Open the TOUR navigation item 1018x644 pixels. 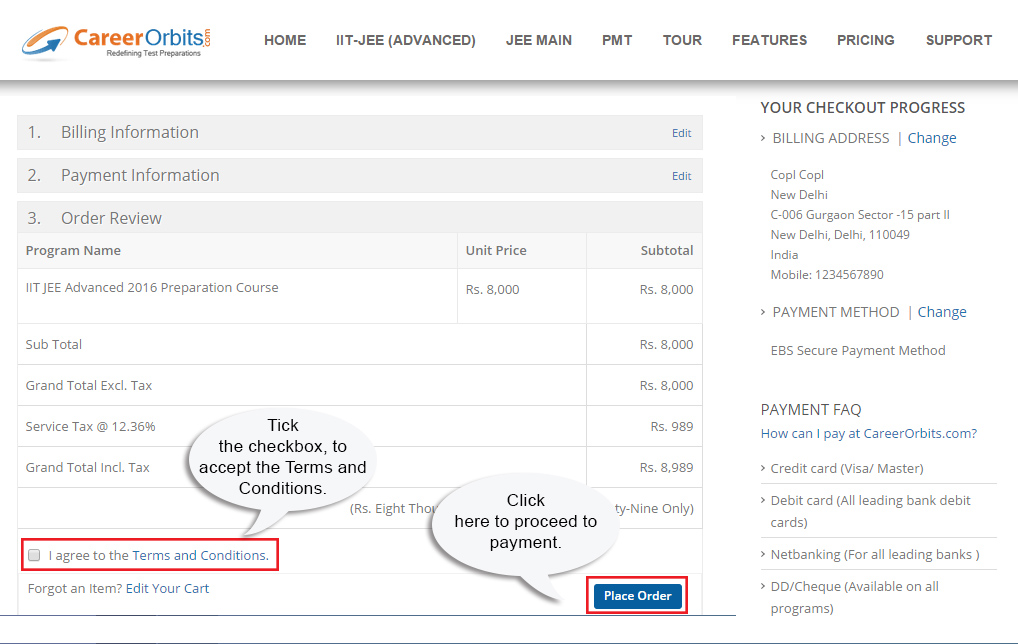(x=682, y=40)
